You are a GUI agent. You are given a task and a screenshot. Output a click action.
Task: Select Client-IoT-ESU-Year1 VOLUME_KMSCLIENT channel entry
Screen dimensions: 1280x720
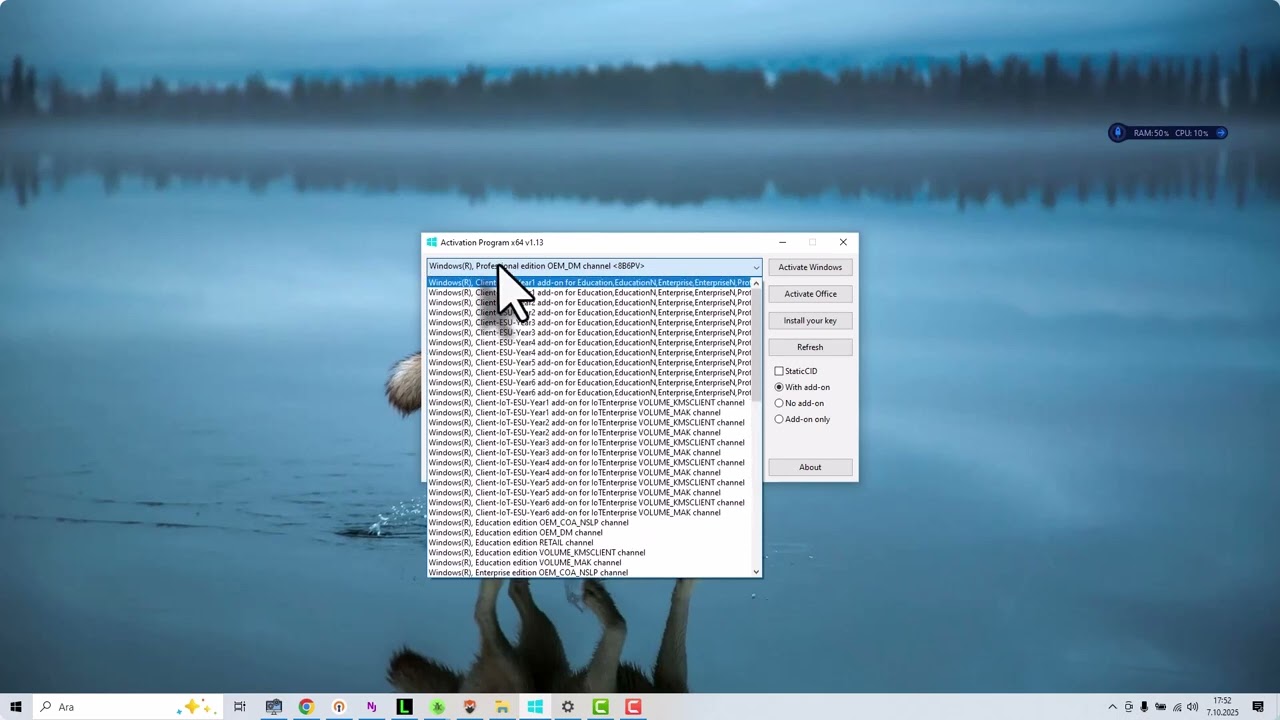[589, 403]
